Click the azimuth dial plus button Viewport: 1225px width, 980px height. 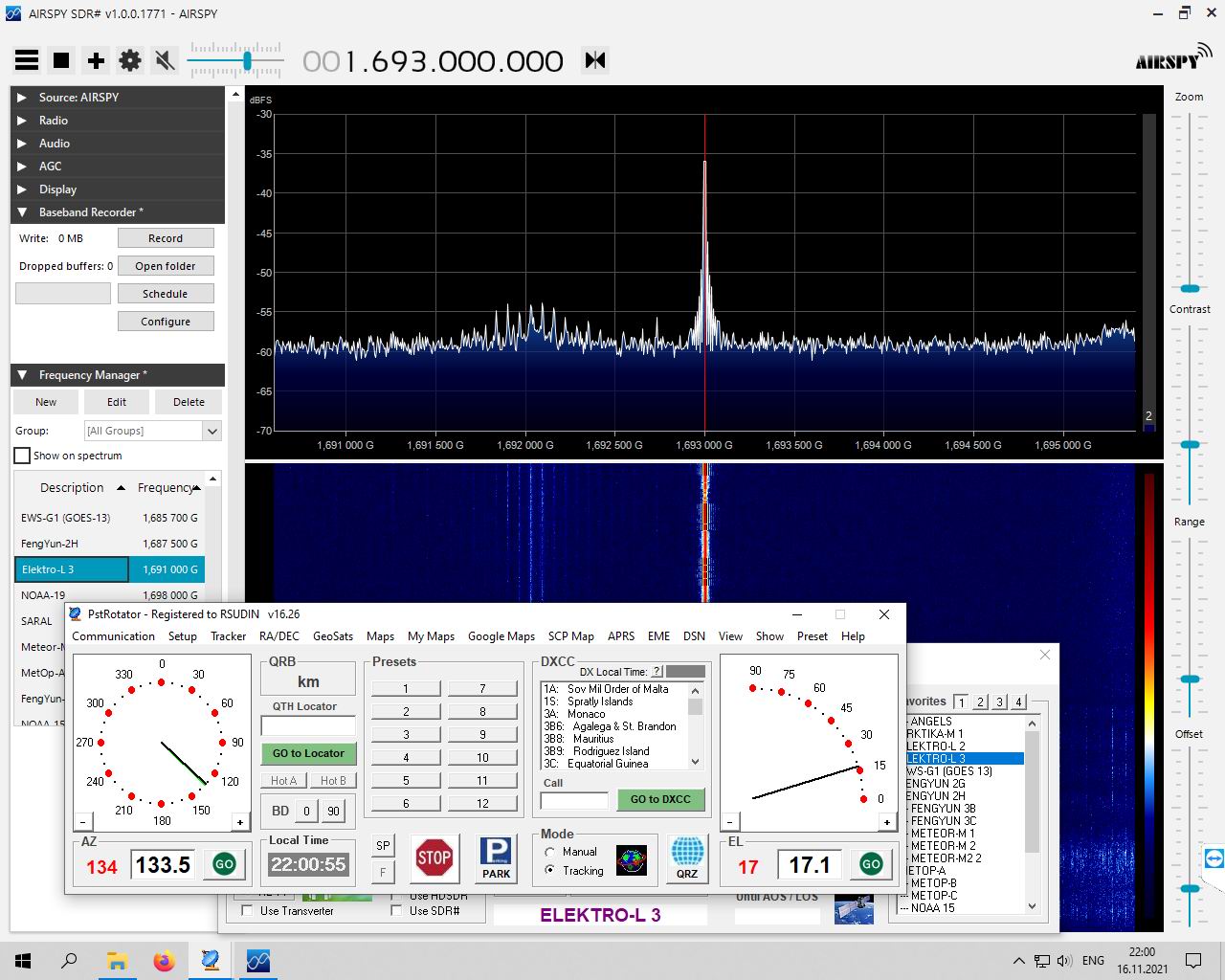point(240,822)
